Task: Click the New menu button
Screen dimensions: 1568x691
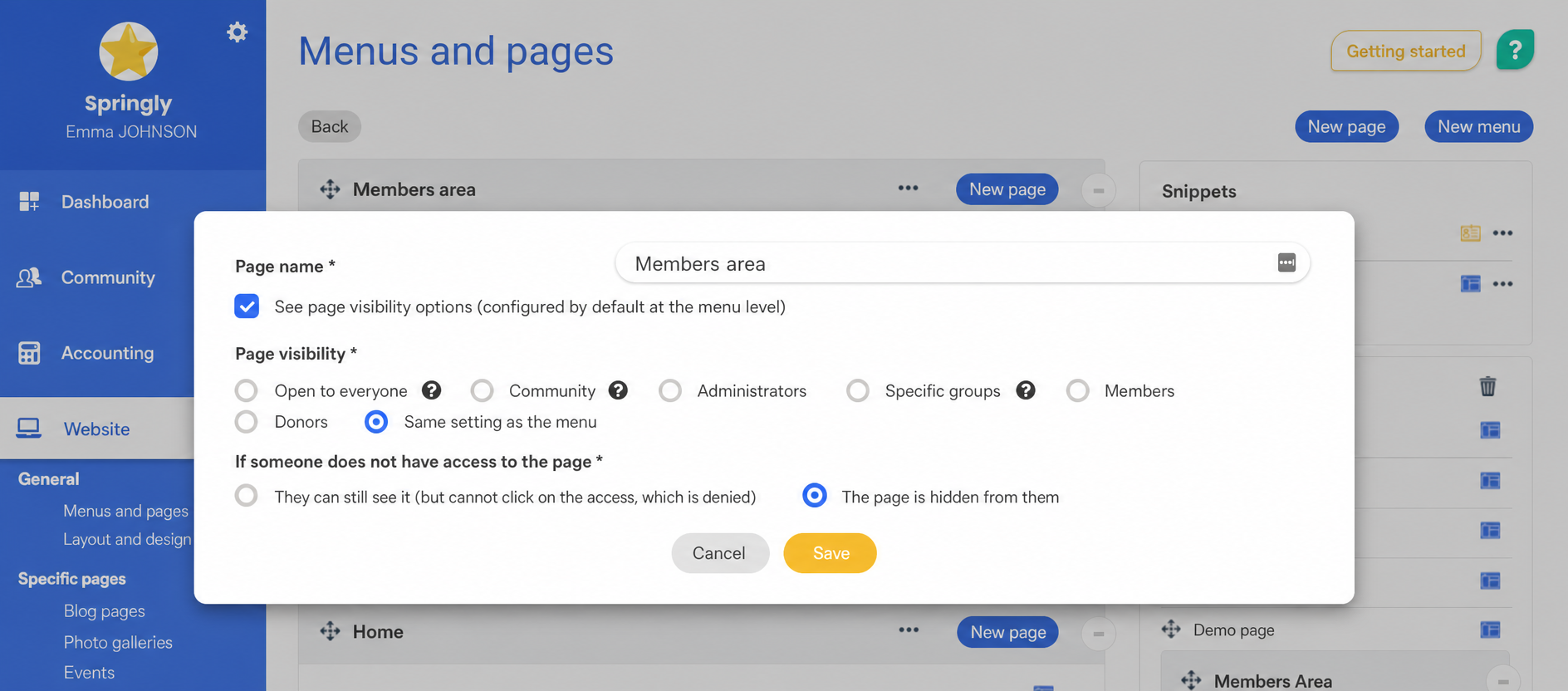Action: click(x=1478, y=126)
